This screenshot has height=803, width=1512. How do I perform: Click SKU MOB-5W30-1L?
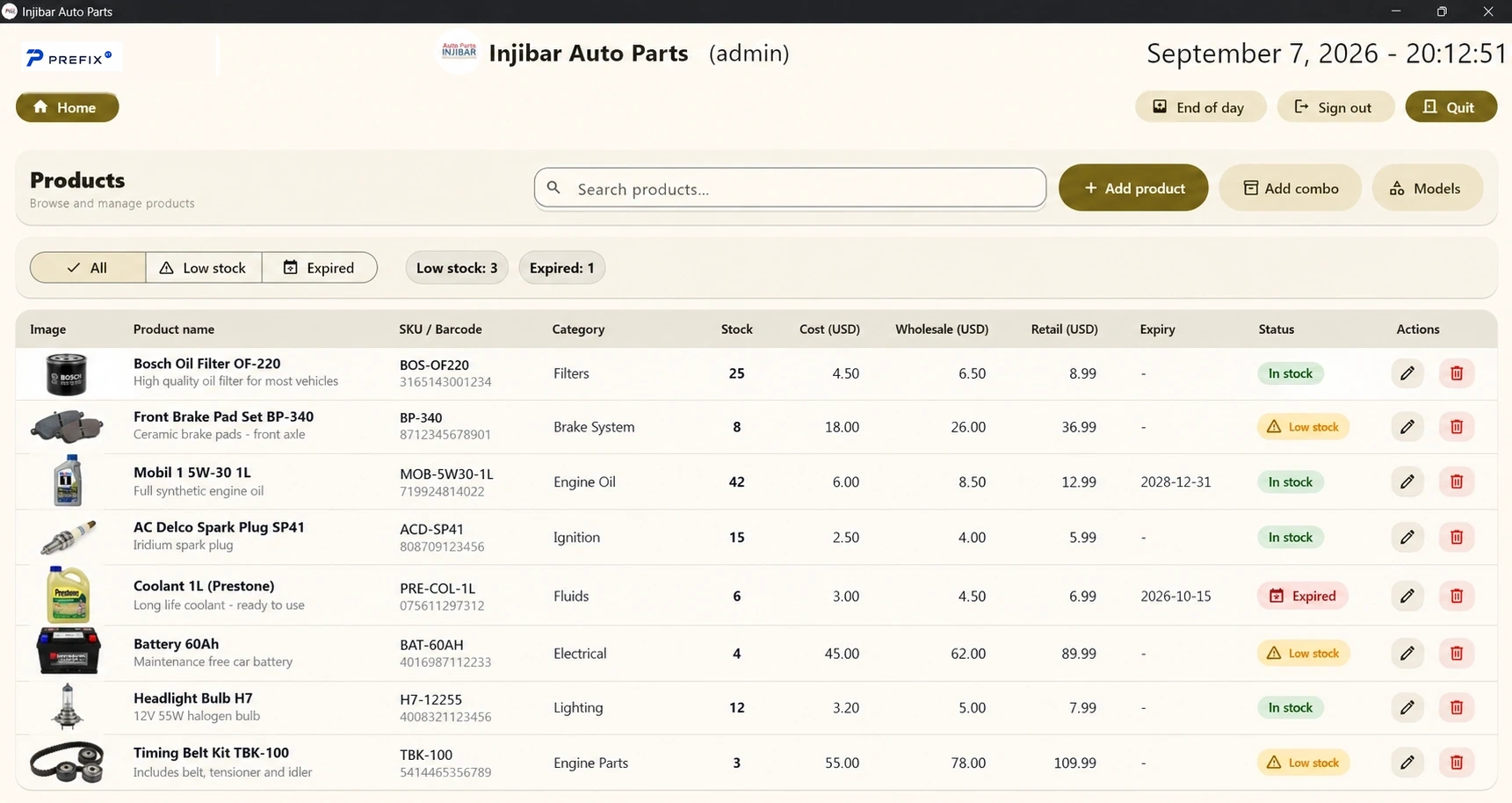(446, 474)
